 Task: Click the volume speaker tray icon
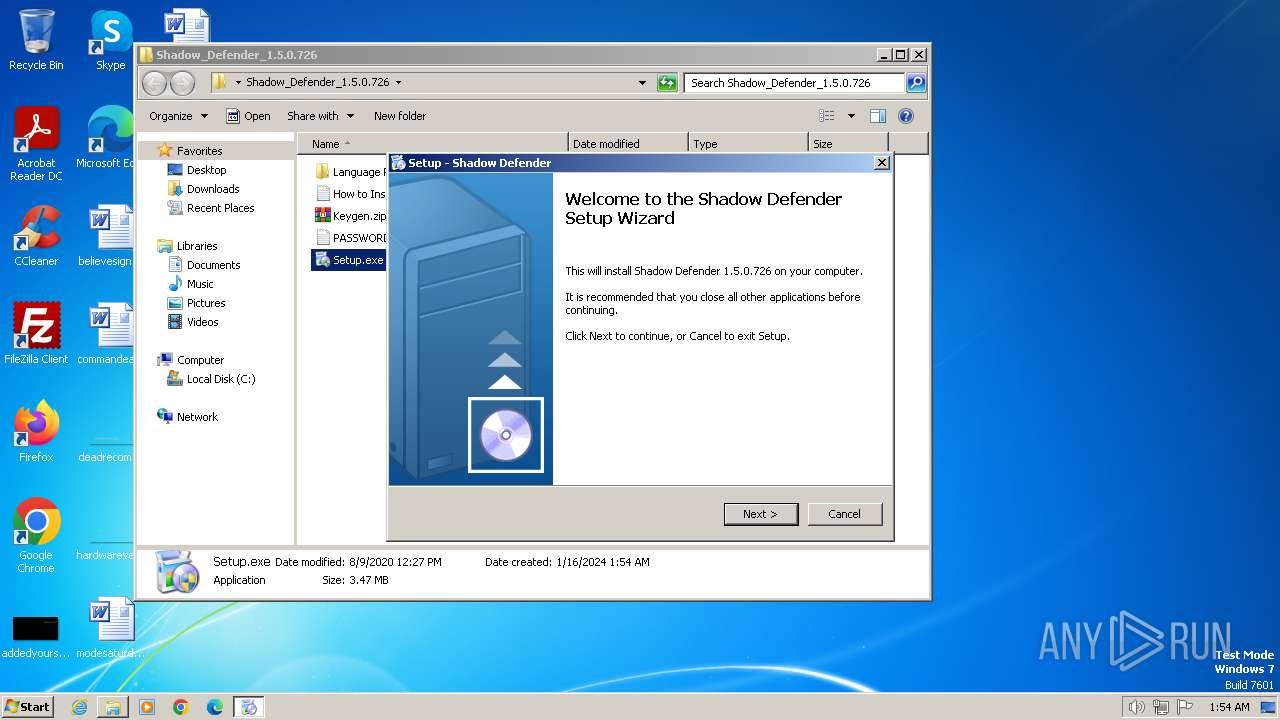(x=1136, y=707)
